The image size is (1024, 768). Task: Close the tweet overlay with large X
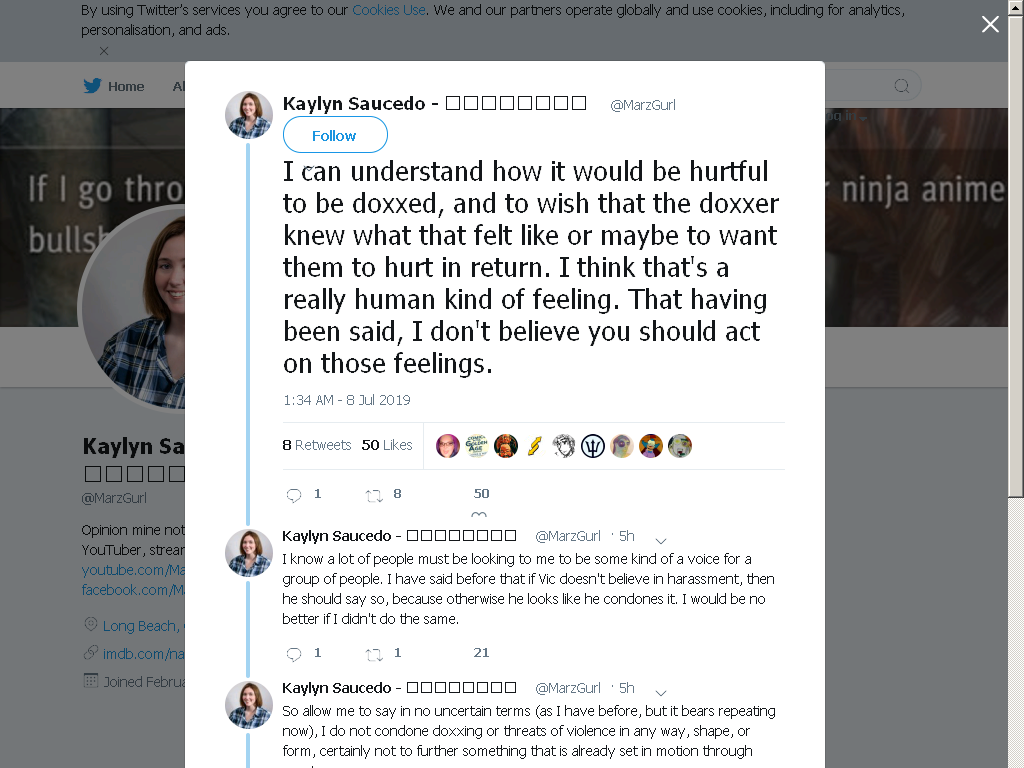coord(990,24)
